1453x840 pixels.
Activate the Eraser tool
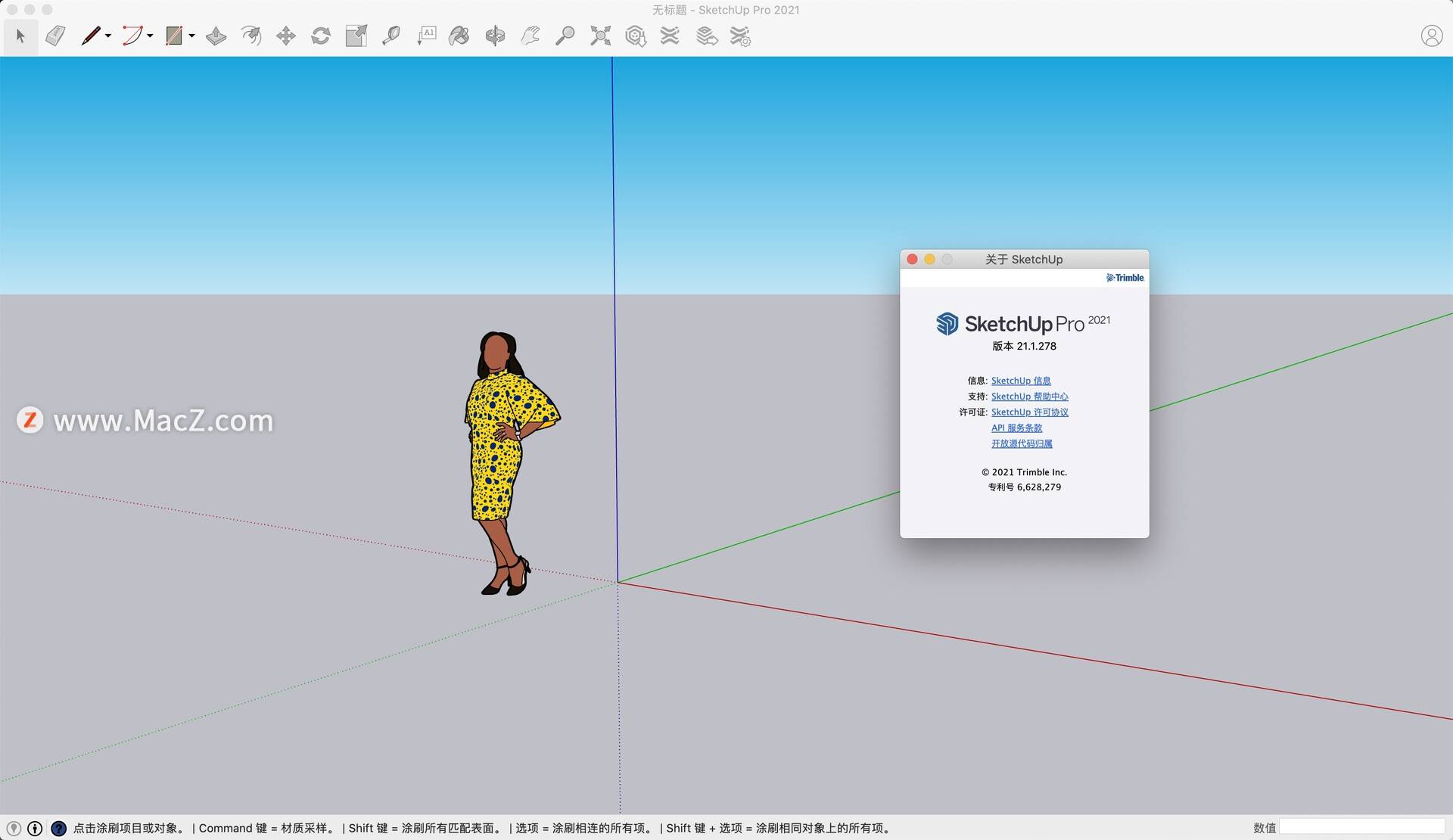click(x=55, y=36)
